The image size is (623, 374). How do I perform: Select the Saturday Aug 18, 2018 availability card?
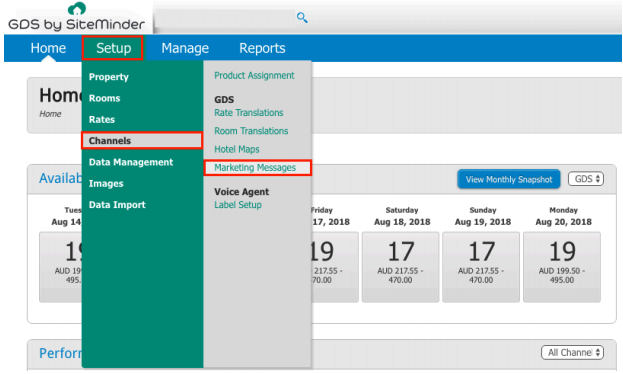[400, 267]
